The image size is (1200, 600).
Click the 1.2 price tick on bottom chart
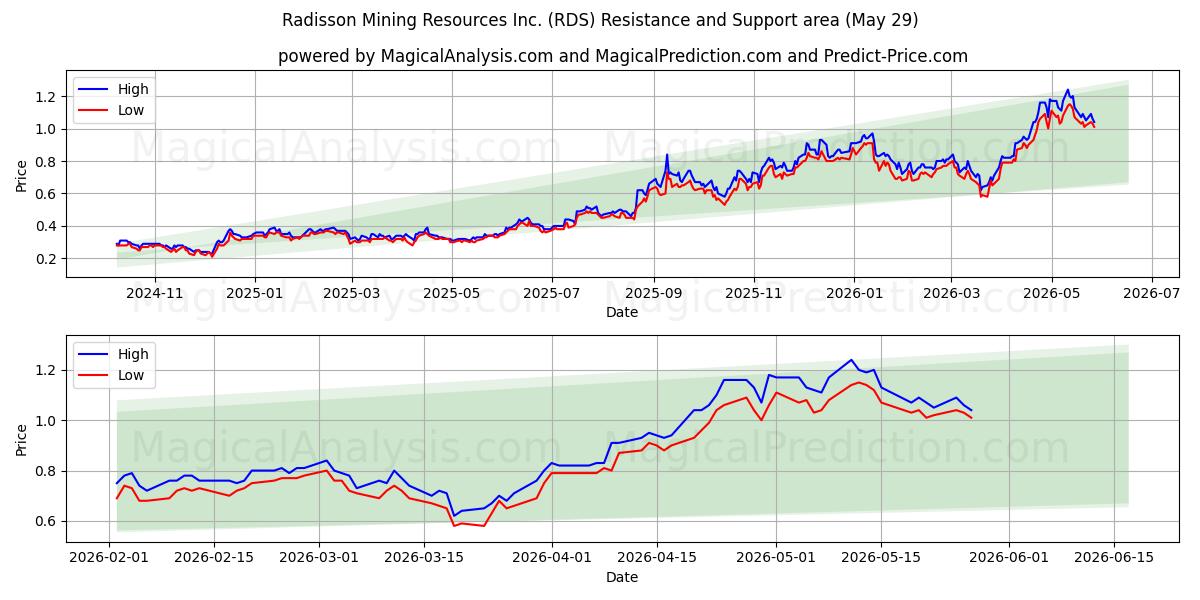click(48, 370)
